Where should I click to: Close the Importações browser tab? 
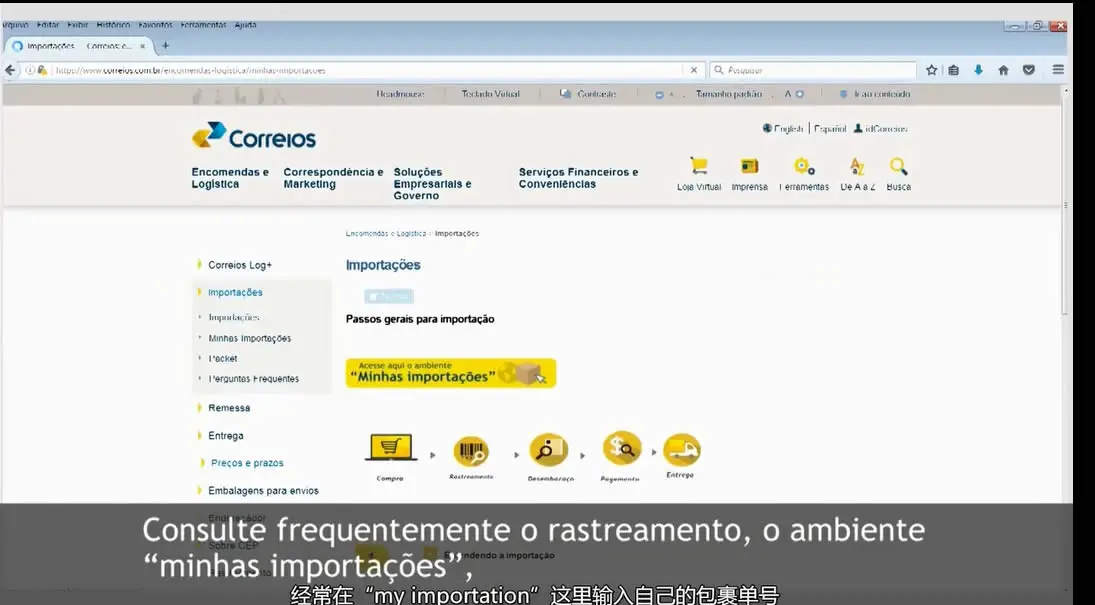142,46
